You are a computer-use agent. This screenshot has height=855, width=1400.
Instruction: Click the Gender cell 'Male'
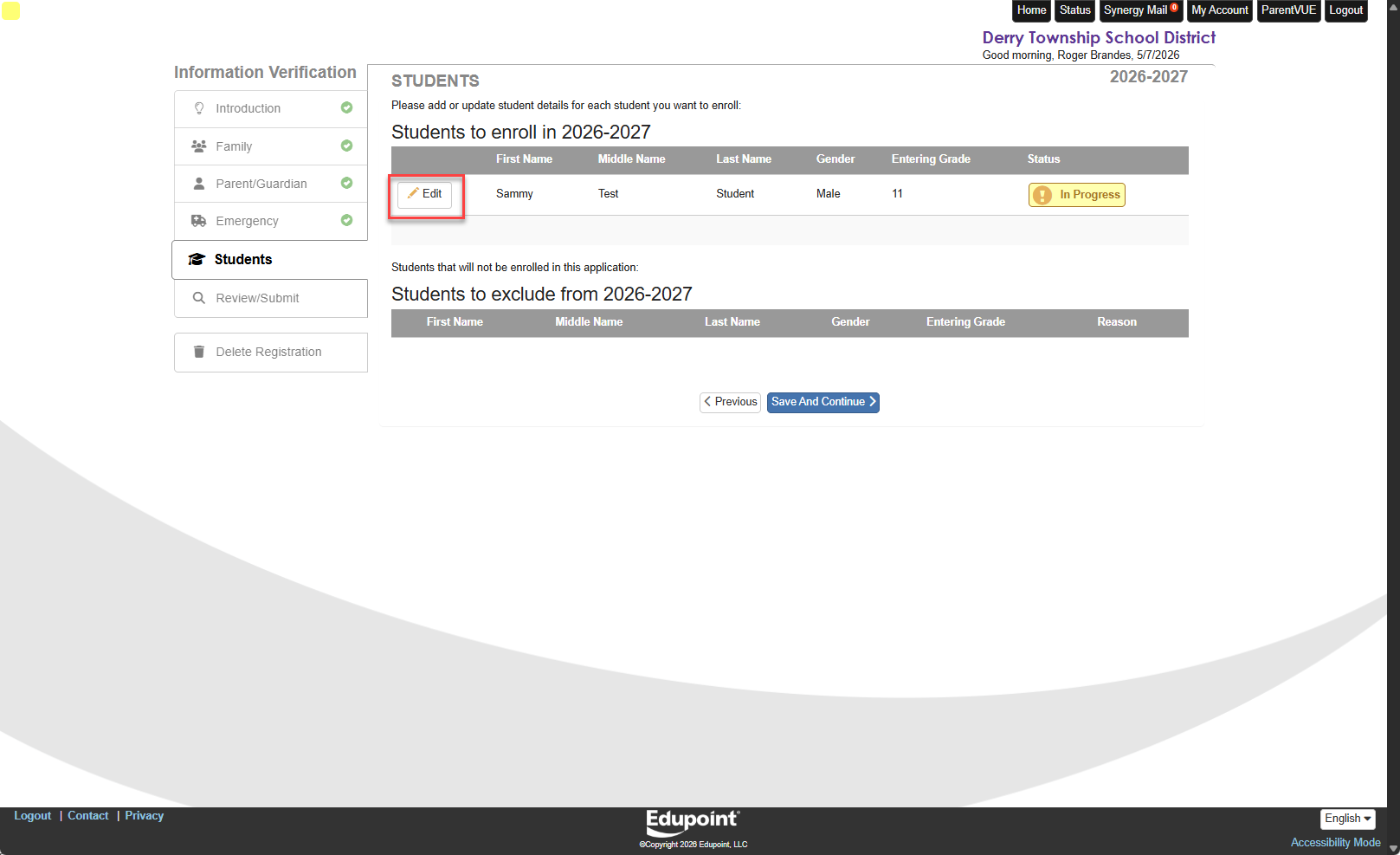coord(828,194)
